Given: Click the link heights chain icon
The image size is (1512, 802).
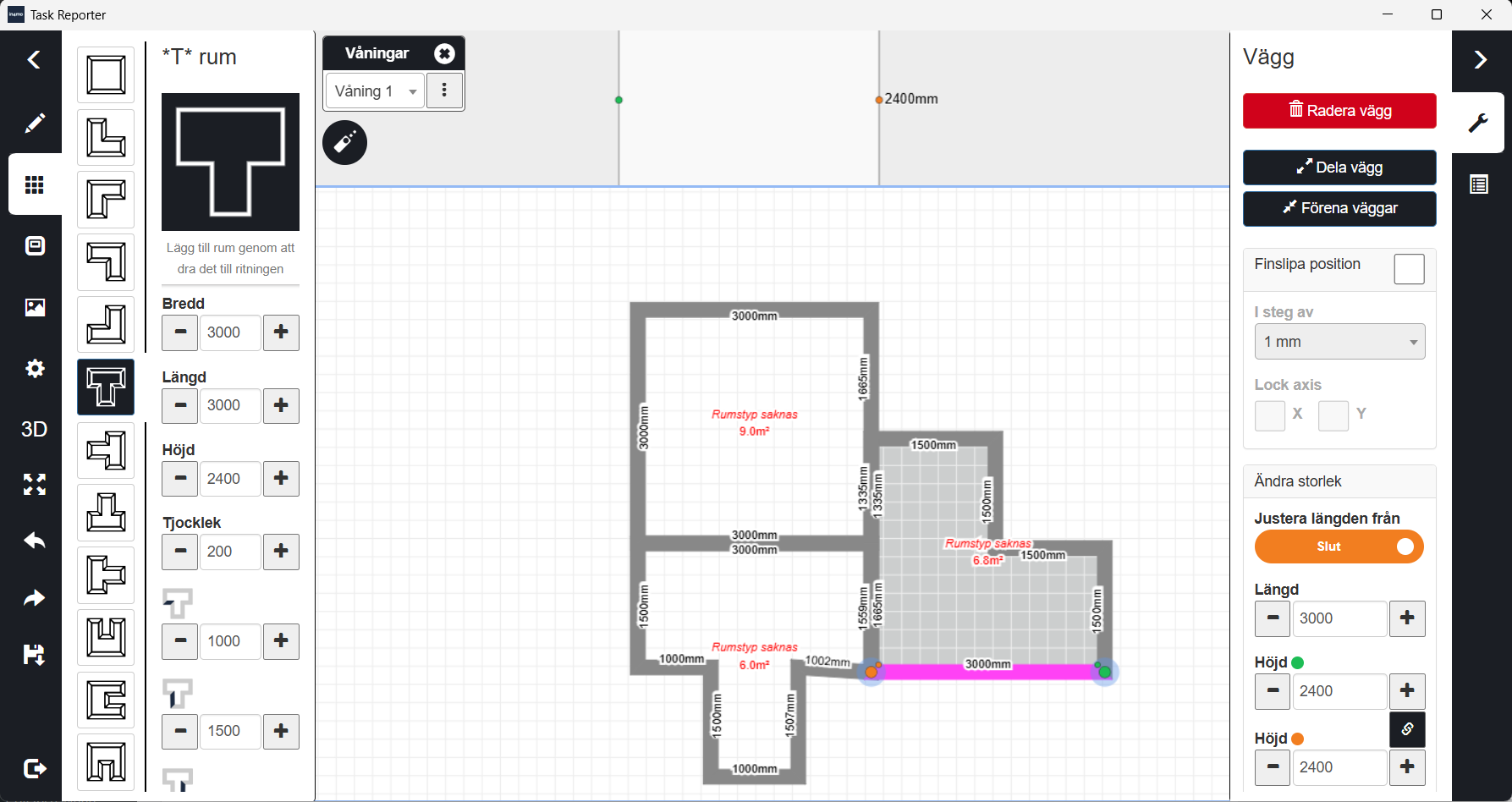Looking at the screenshot, I should click(x=1407, y=729).
